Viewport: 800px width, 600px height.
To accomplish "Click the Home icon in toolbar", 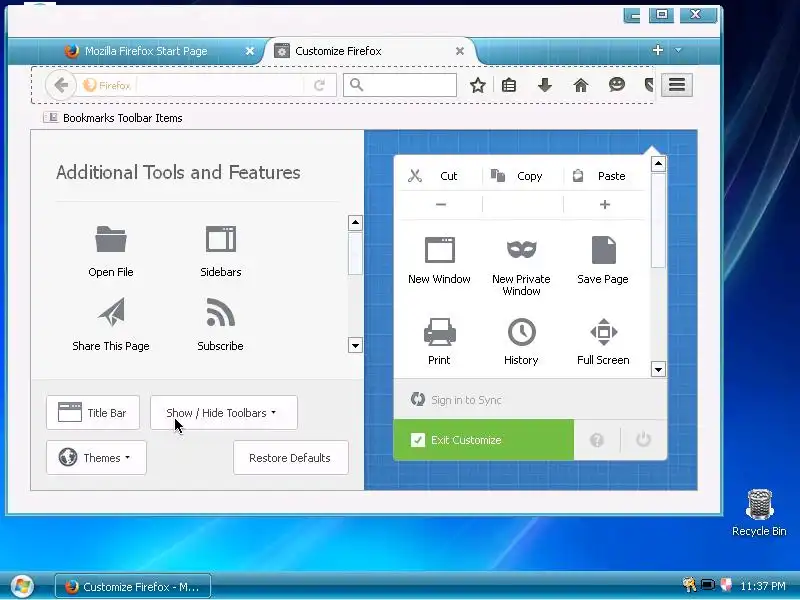I will [x=581, y=85].
